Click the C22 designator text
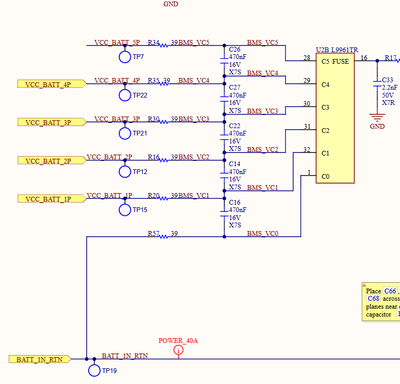Screen dimensions: 400x384 (x=235, y=126)
